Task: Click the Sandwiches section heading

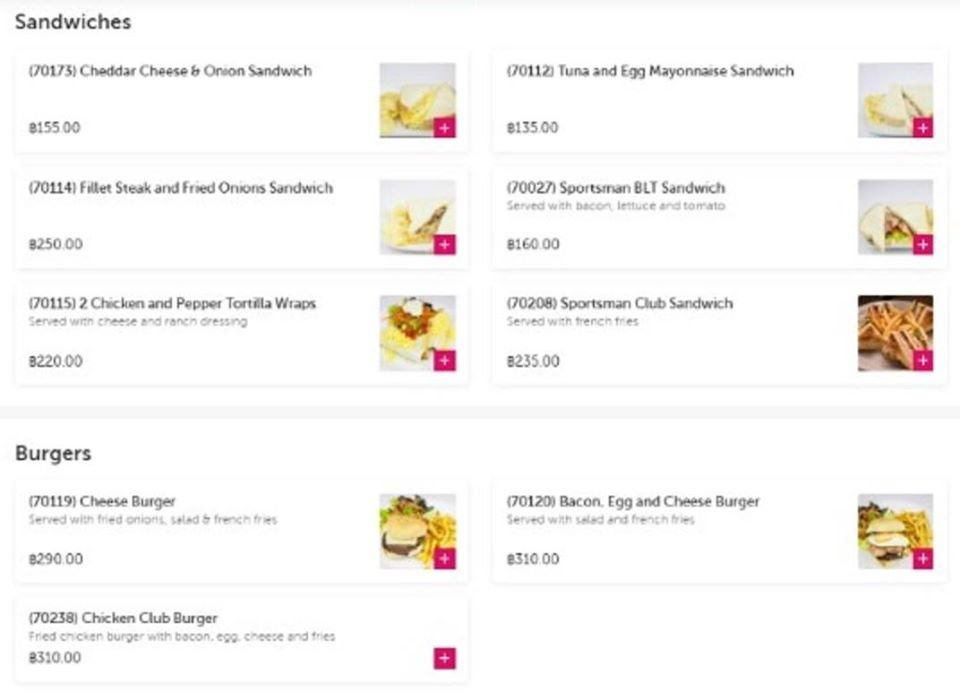Action: pos(73,22)
